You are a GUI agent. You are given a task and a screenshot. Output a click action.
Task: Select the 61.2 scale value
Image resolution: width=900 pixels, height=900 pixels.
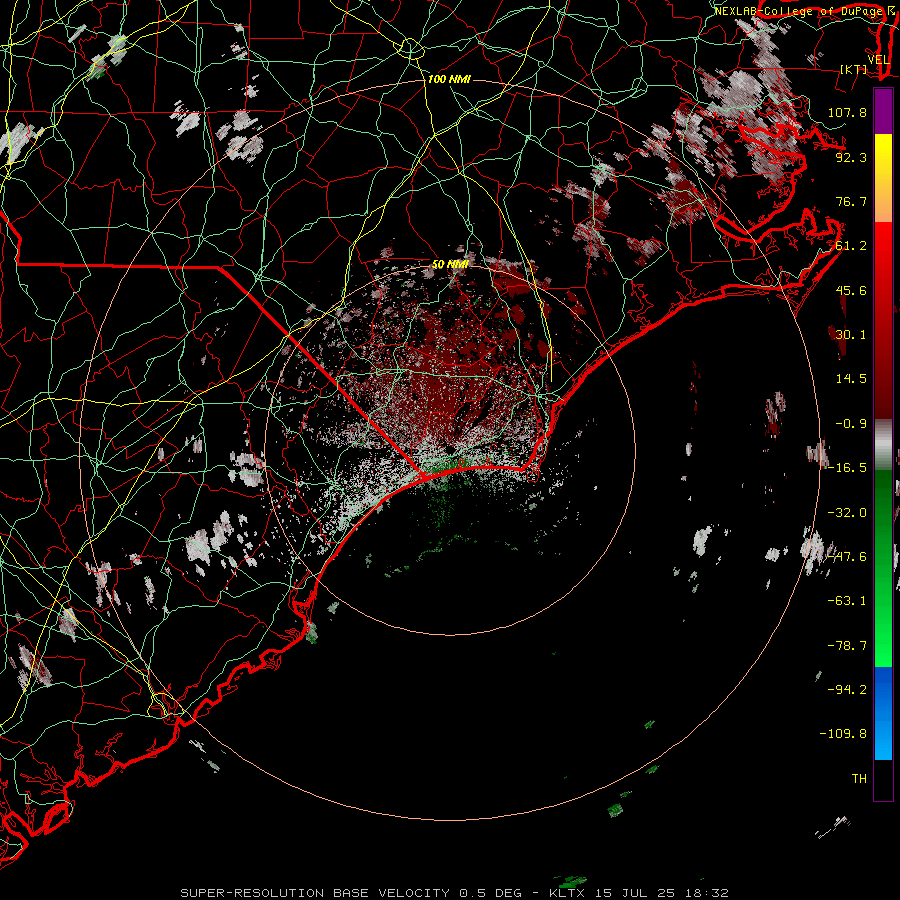point(851,246)
